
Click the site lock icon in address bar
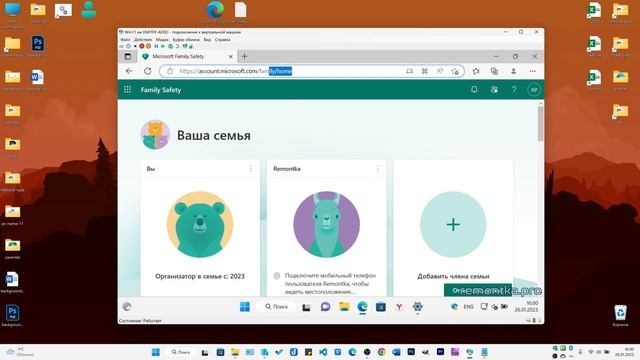(x=170, y=71)
